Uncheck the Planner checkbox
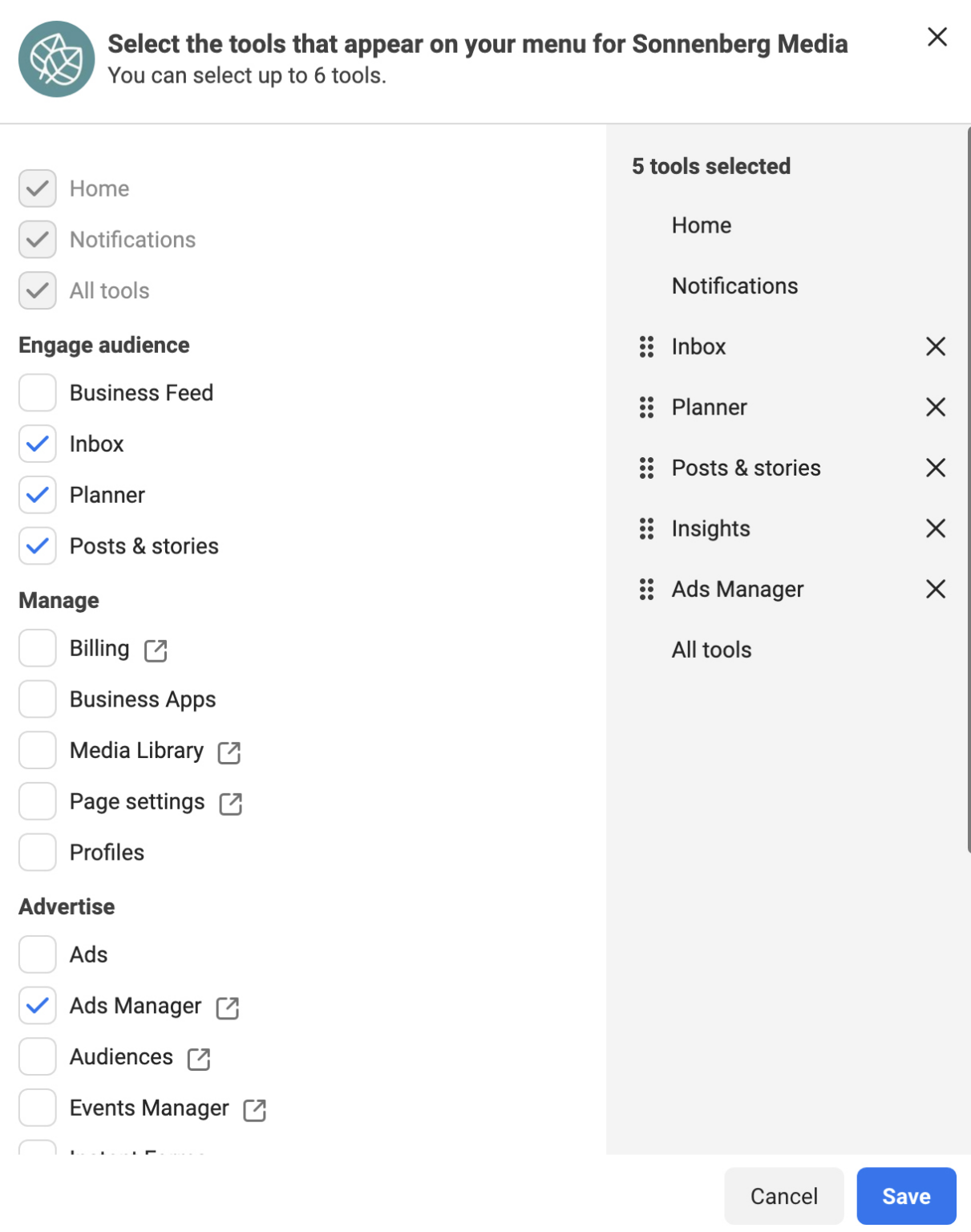The image size is (971, 1232). 38,495
